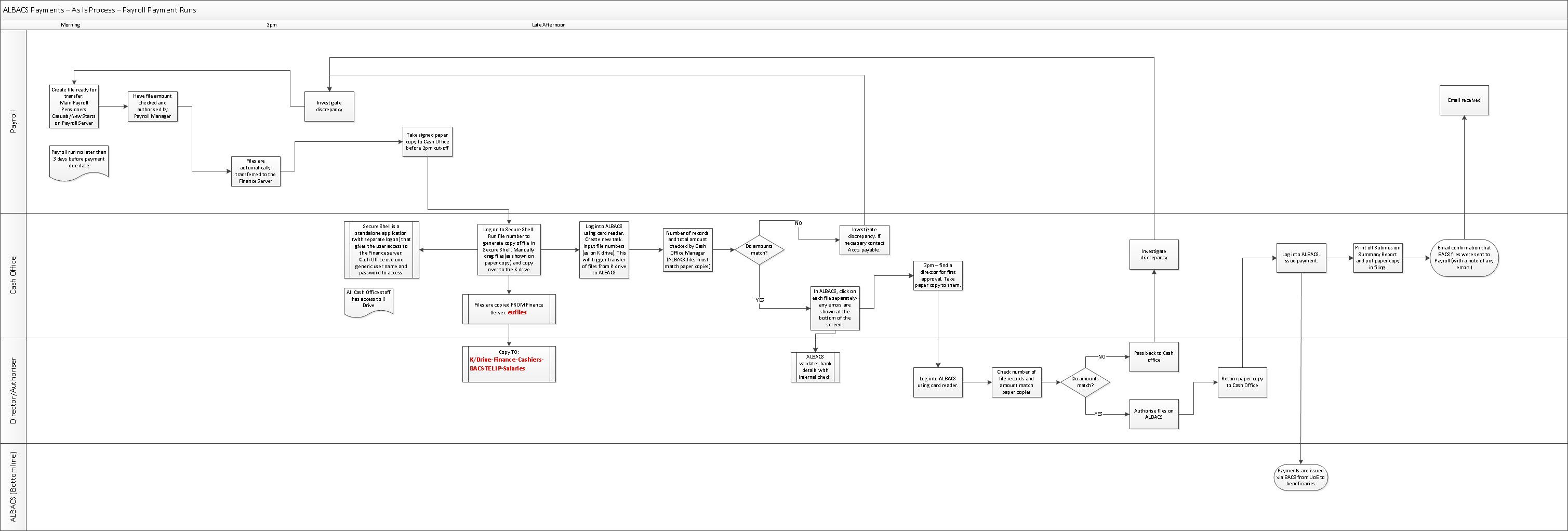Select the 'Create file ready for transfer' box
Viewport: 1568px width, 531px height.
tap(74, 107)
